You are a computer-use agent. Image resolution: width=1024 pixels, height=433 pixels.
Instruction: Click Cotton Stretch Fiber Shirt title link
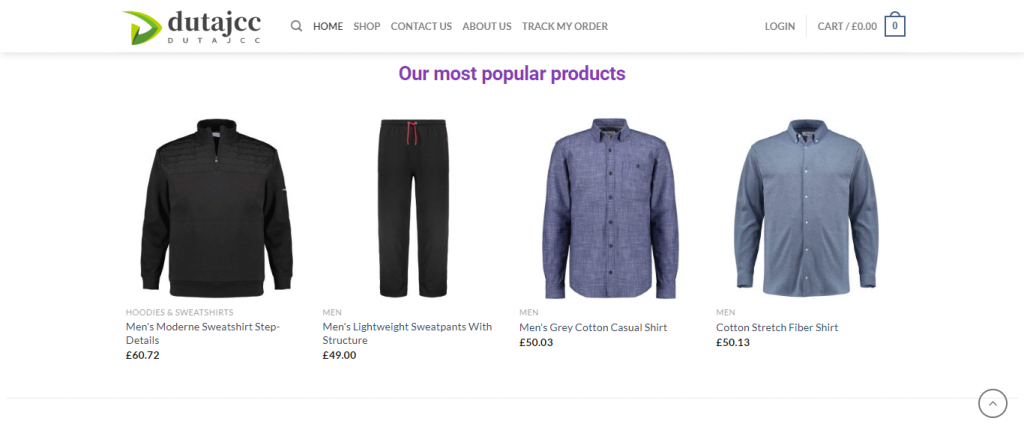(x=777, y=327)
